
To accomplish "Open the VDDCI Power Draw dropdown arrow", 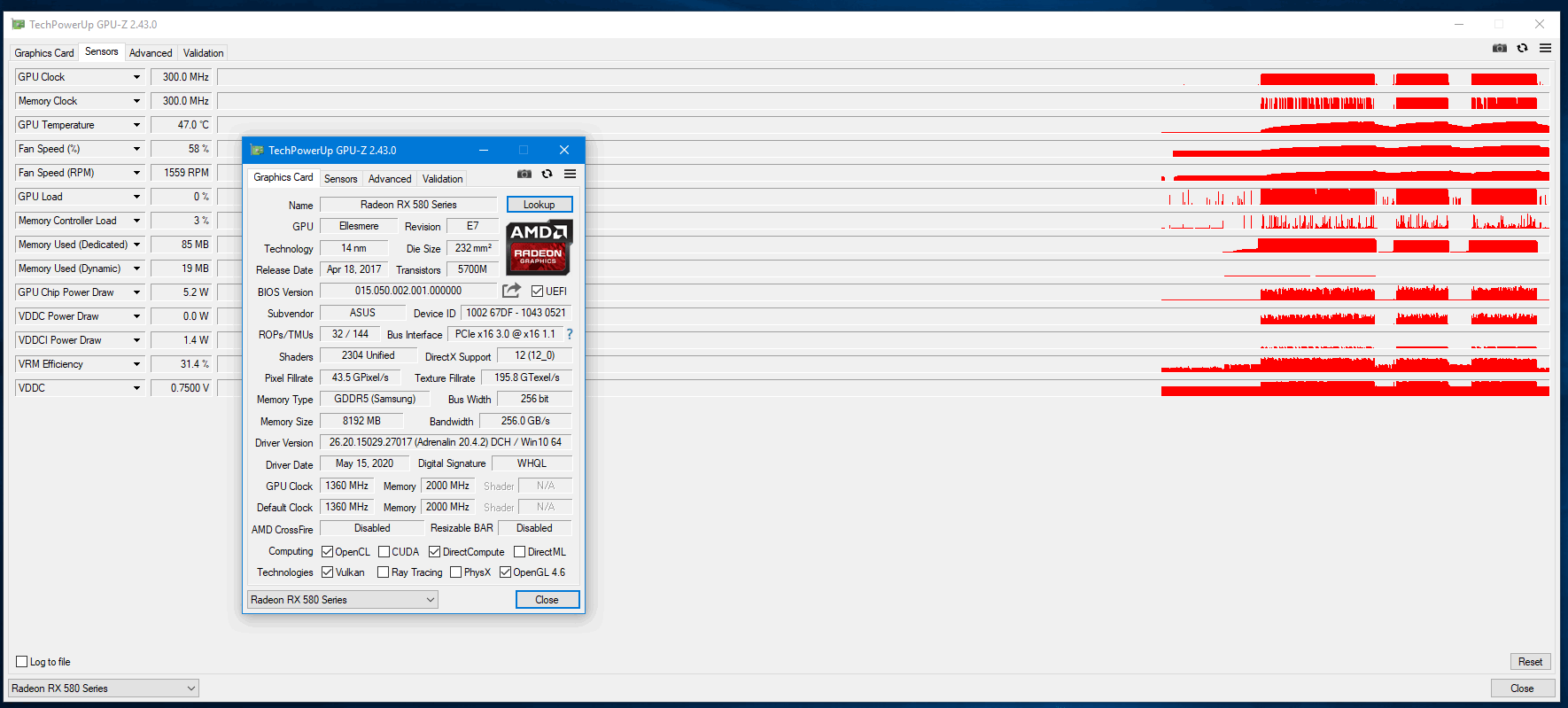I will click(136, 340).
